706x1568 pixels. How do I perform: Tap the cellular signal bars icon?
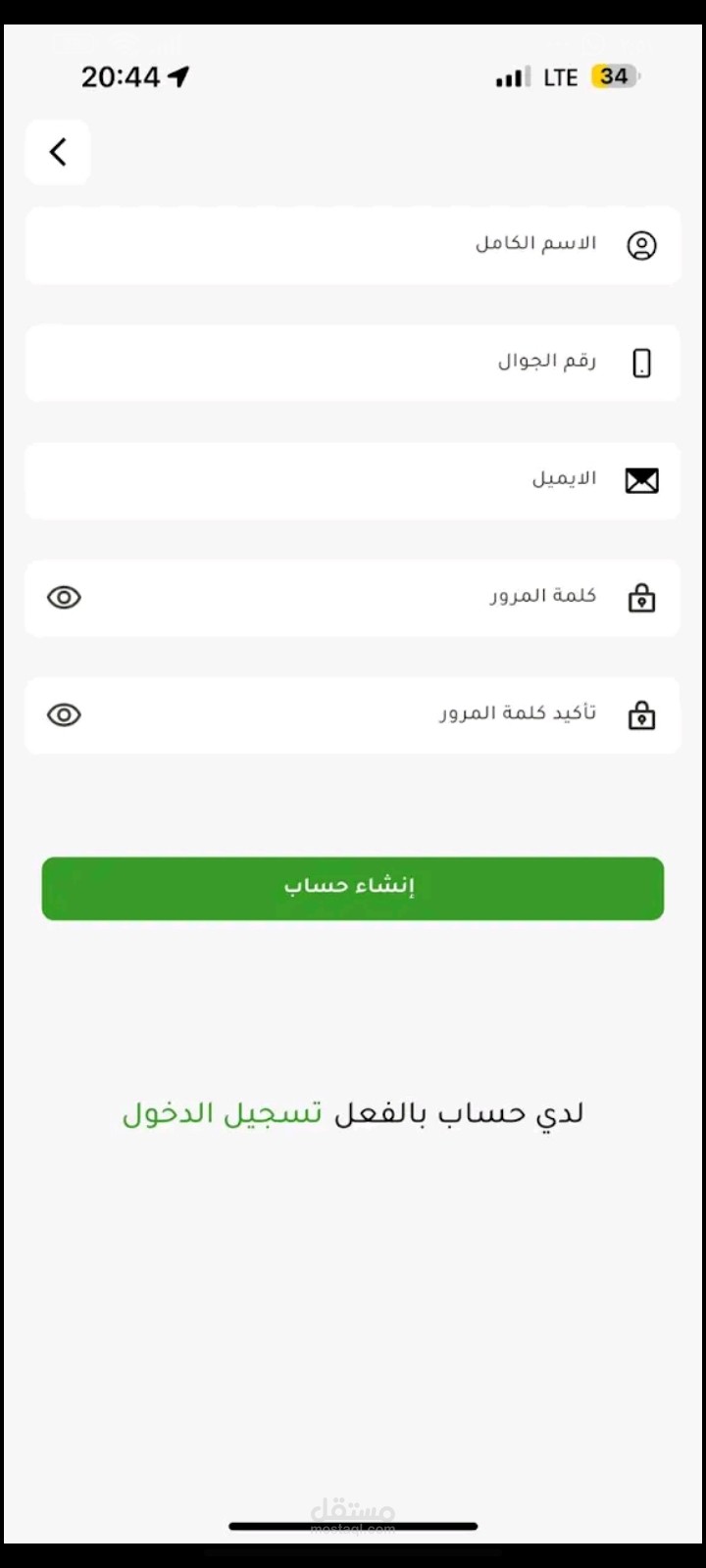513,77
